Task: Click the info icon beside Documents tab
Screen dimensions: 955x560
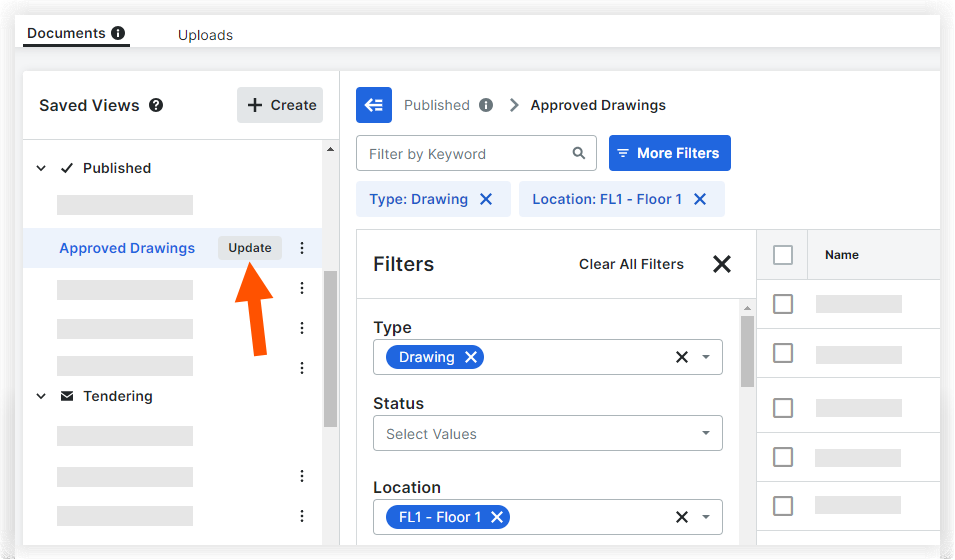Action: pos(118,33)
